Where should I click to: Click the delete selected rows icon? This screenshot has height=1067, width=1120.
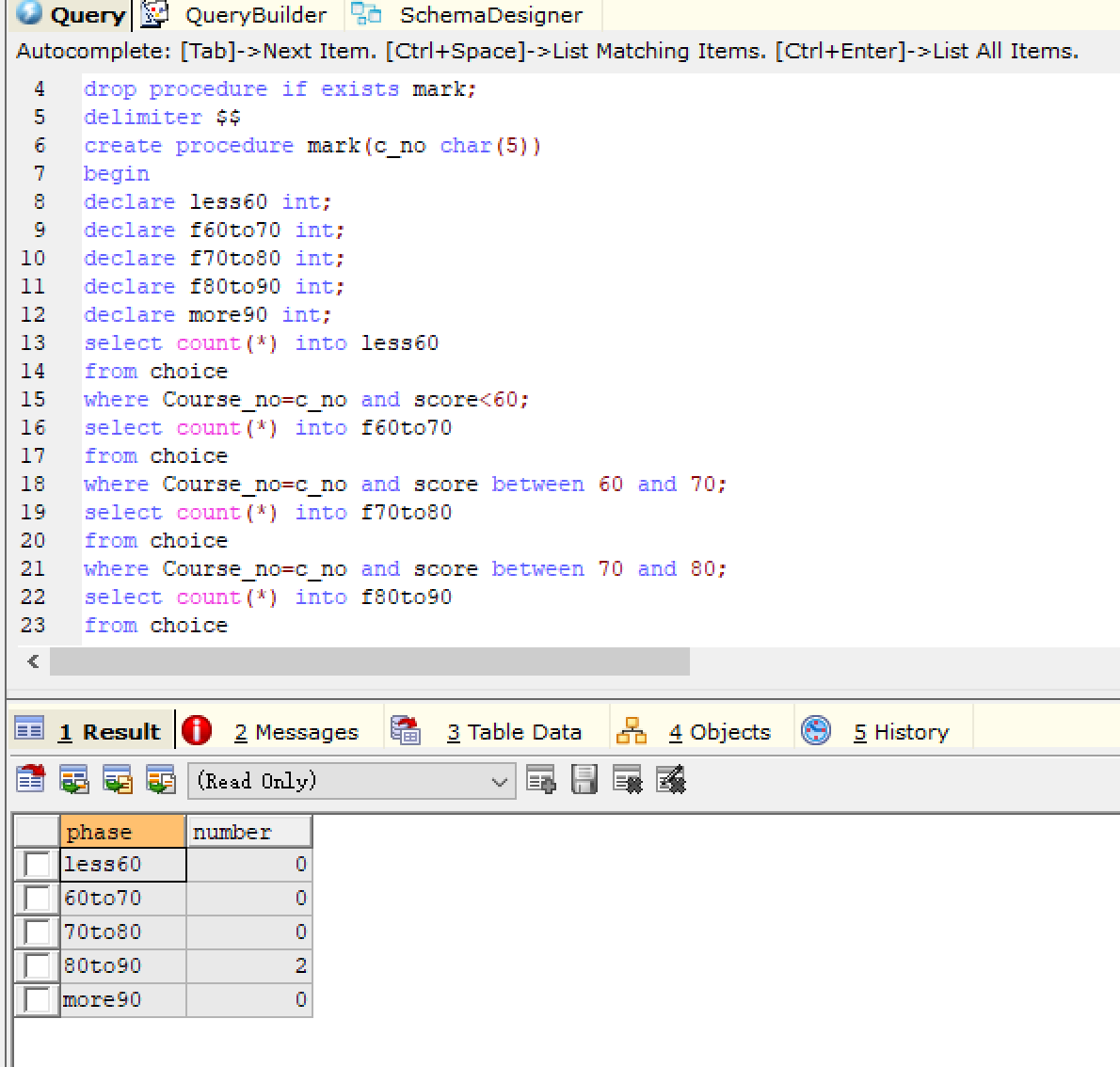[628, 779]
